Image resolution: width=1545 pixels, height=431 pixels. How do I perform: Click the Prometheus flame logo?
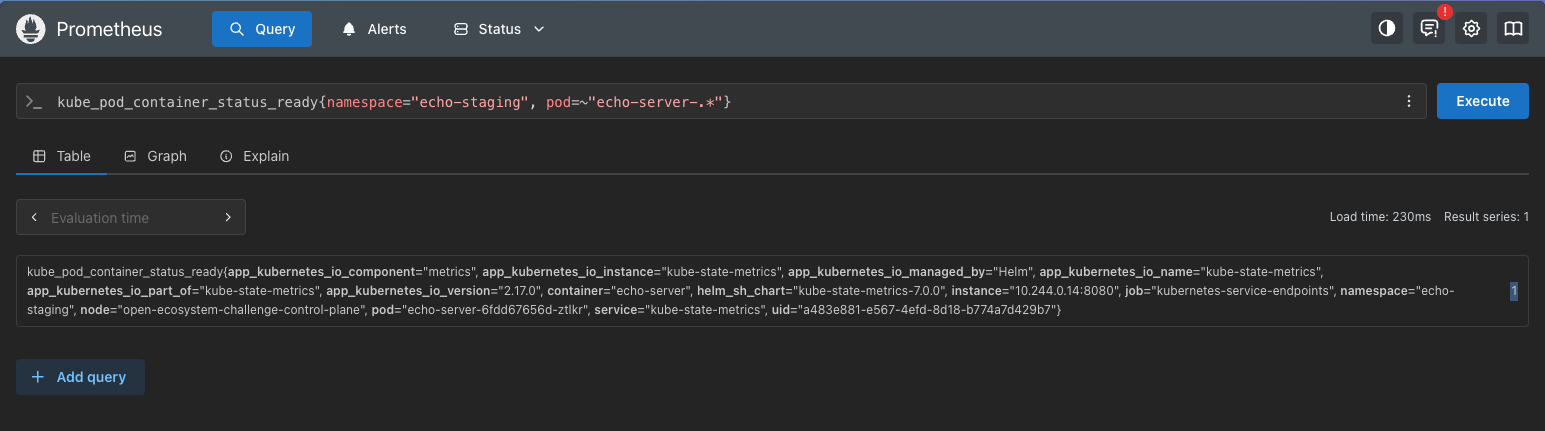point(32,29)
